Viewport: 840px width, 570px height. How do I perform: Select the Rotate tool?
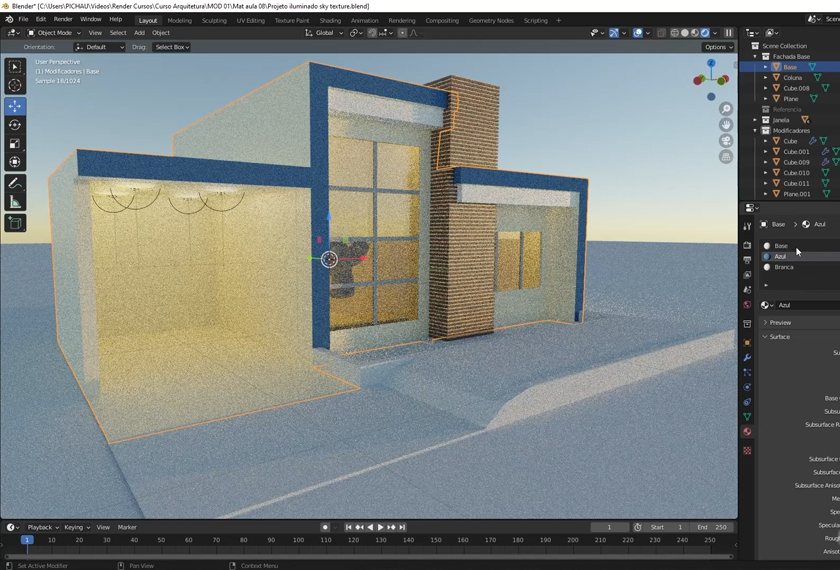[x=15, y=125]
